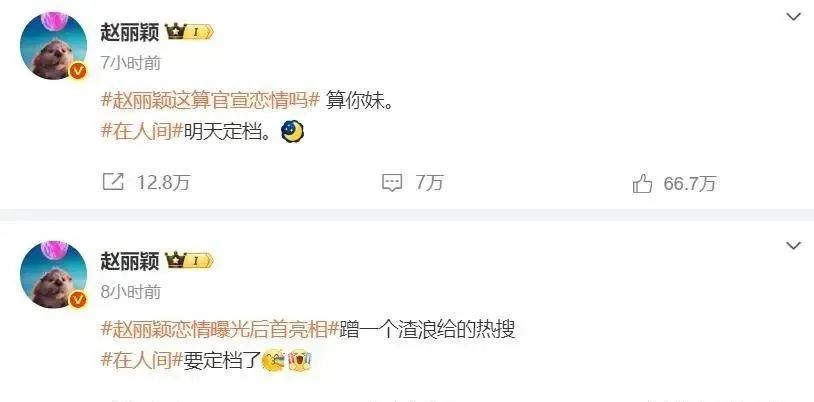Screen dimensions: 814x402
Task: Open 赵丽颖 username on the second post
Action: tap(130, 261)
